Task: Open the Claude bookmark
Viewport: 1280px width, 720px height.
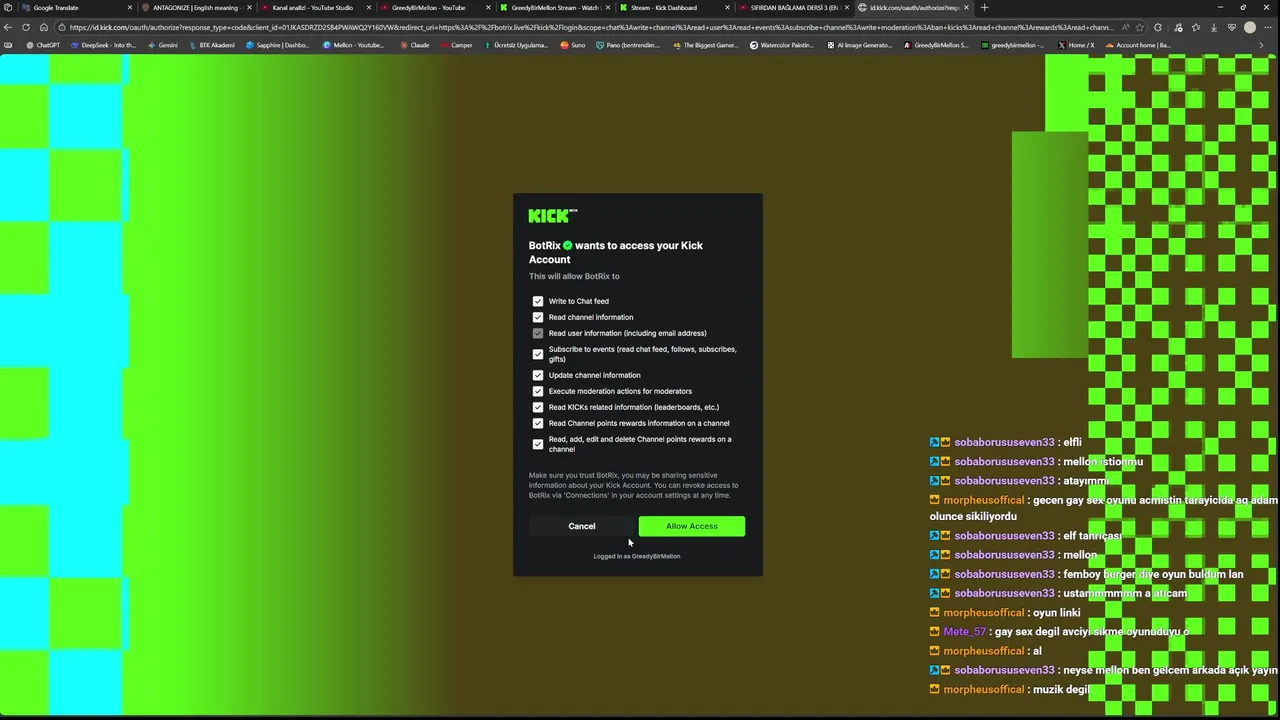Action: pyautogui.click(x=415, y=45)
